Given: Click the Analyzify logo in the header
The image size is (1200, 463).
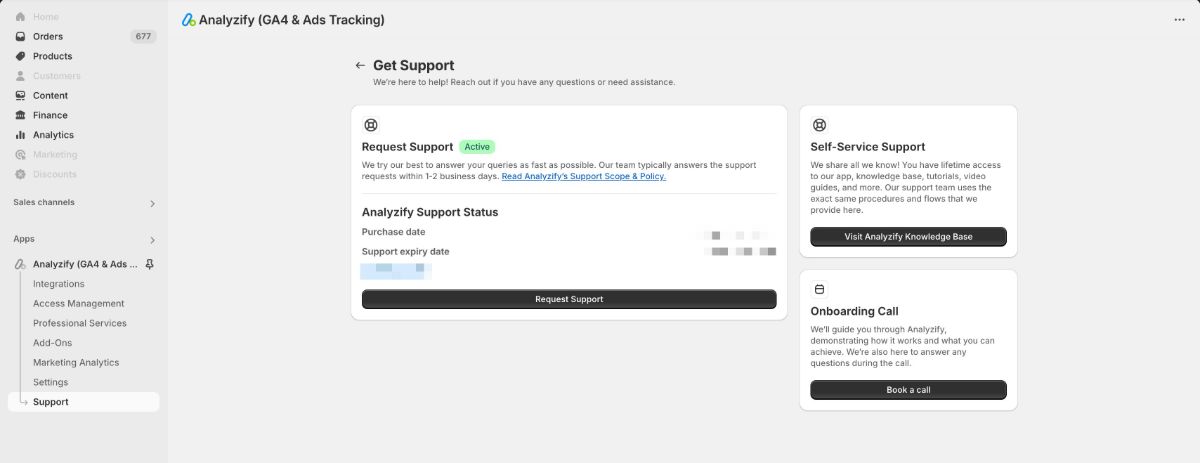Looking at the screenshot, I should tap(189, 20).
